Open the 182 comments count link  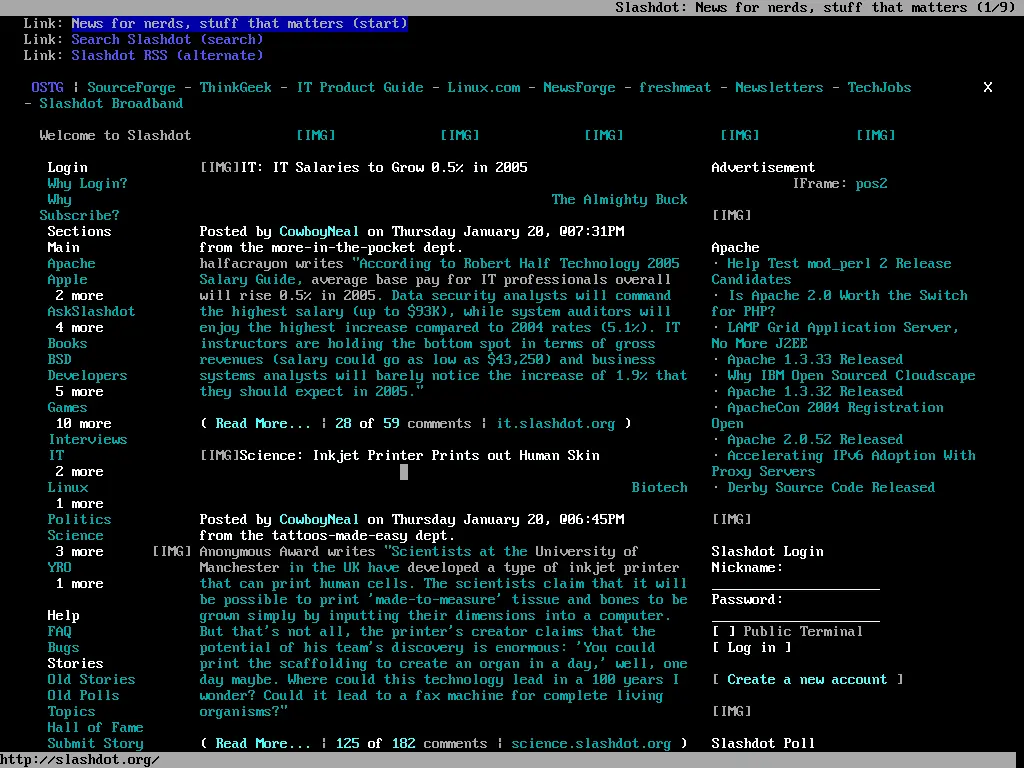coord(404,743)
